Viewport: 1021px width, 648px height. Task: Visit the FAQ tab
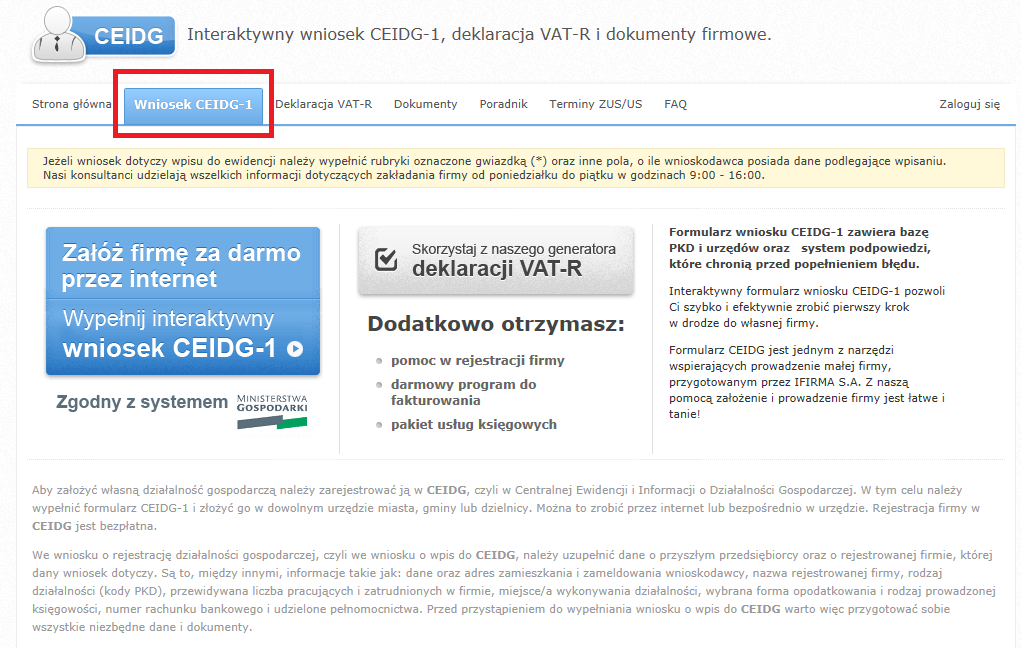click(x=675, y=104)
